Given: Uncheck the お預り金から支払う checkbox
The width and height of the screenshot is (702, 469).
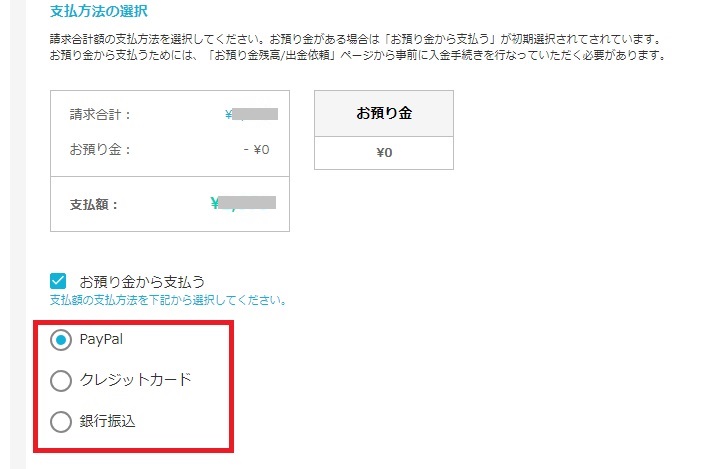Looking at the screenshot, I should pyautogui.click(x=58, y=281).
